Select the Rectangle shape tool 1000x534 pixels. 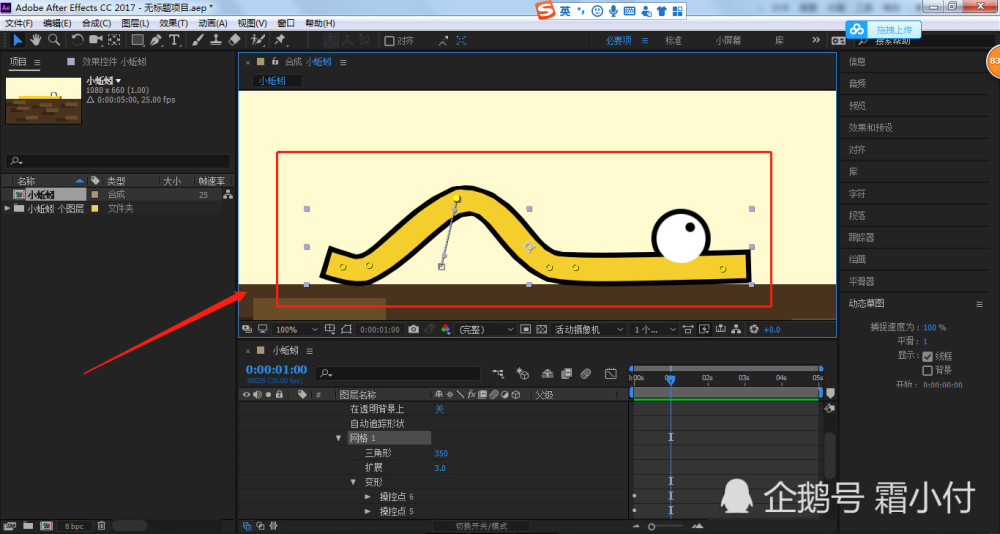point(137,40)
